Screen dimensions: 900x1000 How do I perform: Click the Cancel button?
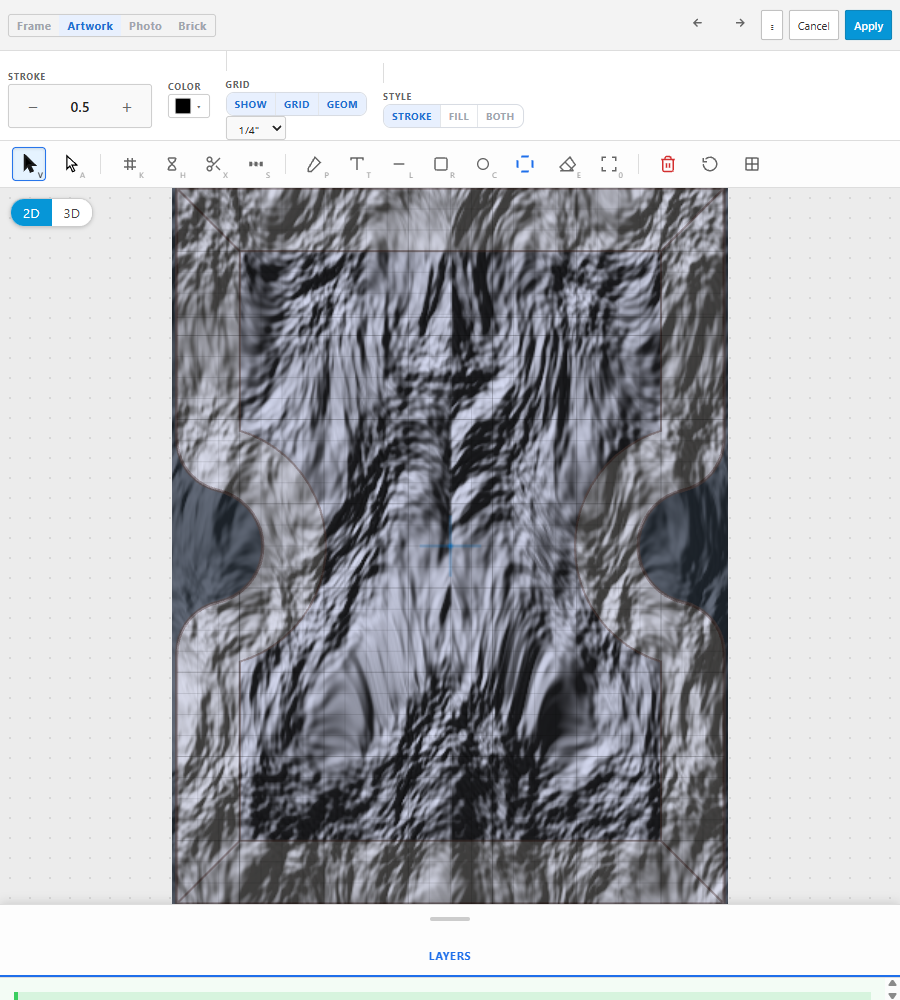click(x=813, y=26)
